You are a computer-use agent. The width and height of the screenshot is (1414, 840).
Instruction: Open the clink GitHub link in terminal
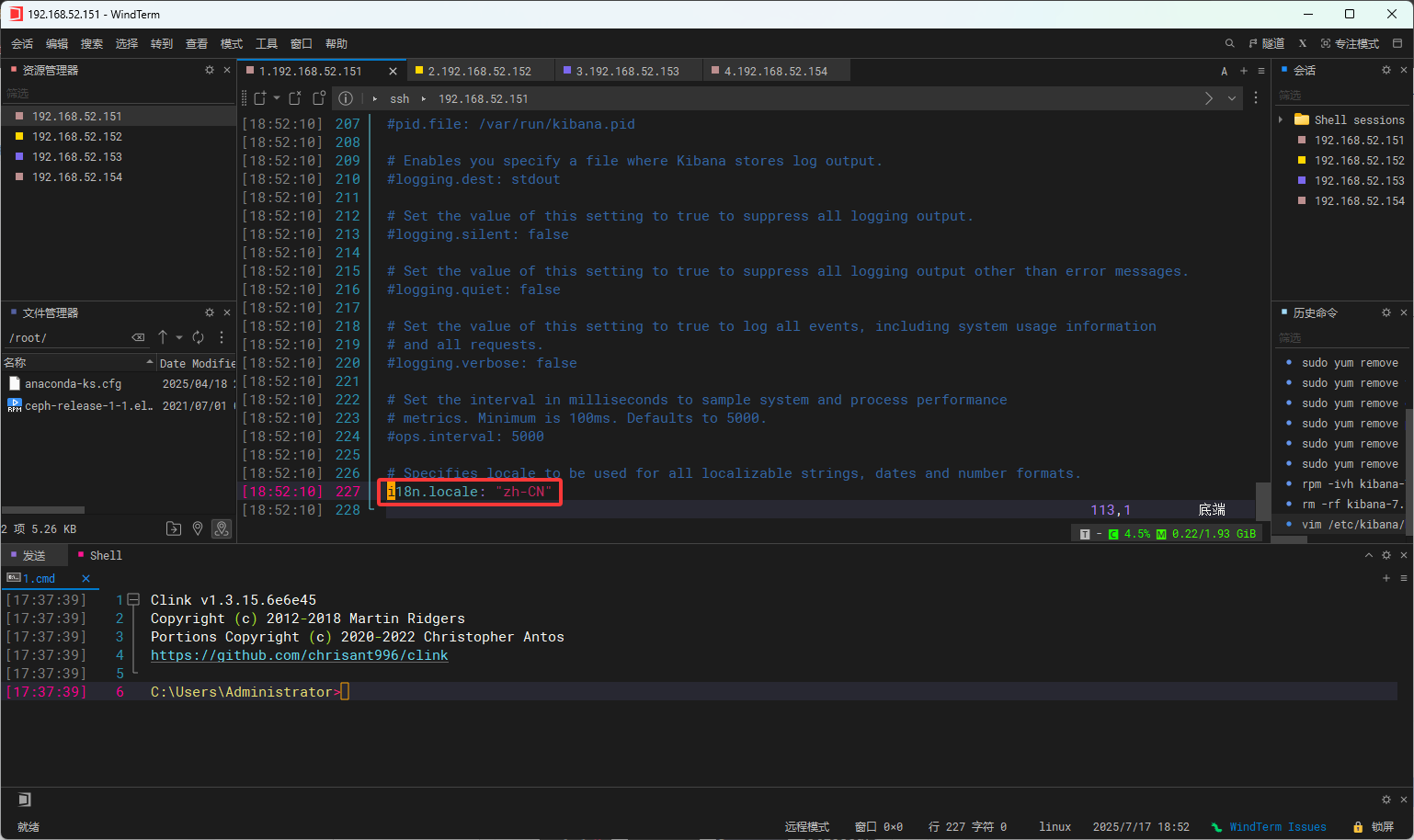click(x=299, y=654)
